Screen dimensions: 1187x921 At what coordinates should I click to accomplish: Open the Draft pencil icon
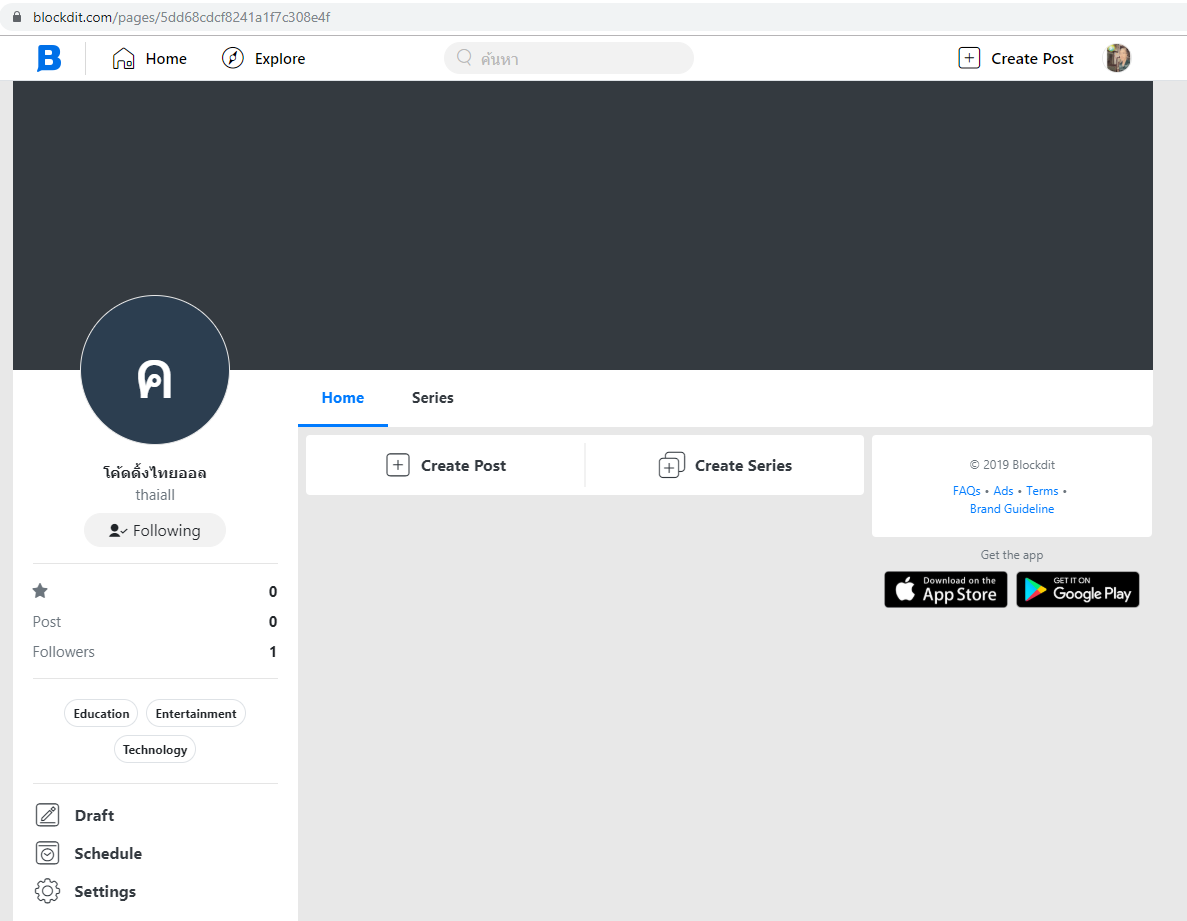pyautogui.click(x=47, y=815)
